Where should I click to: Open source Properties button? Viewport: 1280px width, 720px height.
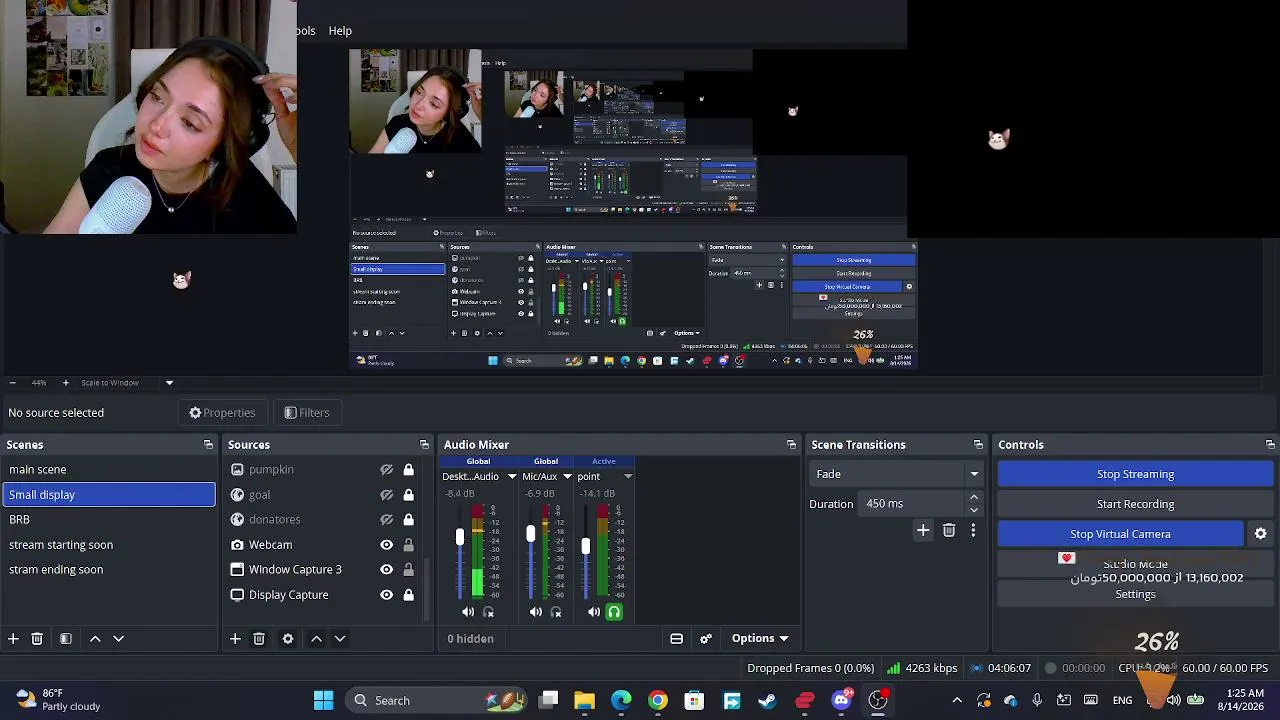(222, 413)
